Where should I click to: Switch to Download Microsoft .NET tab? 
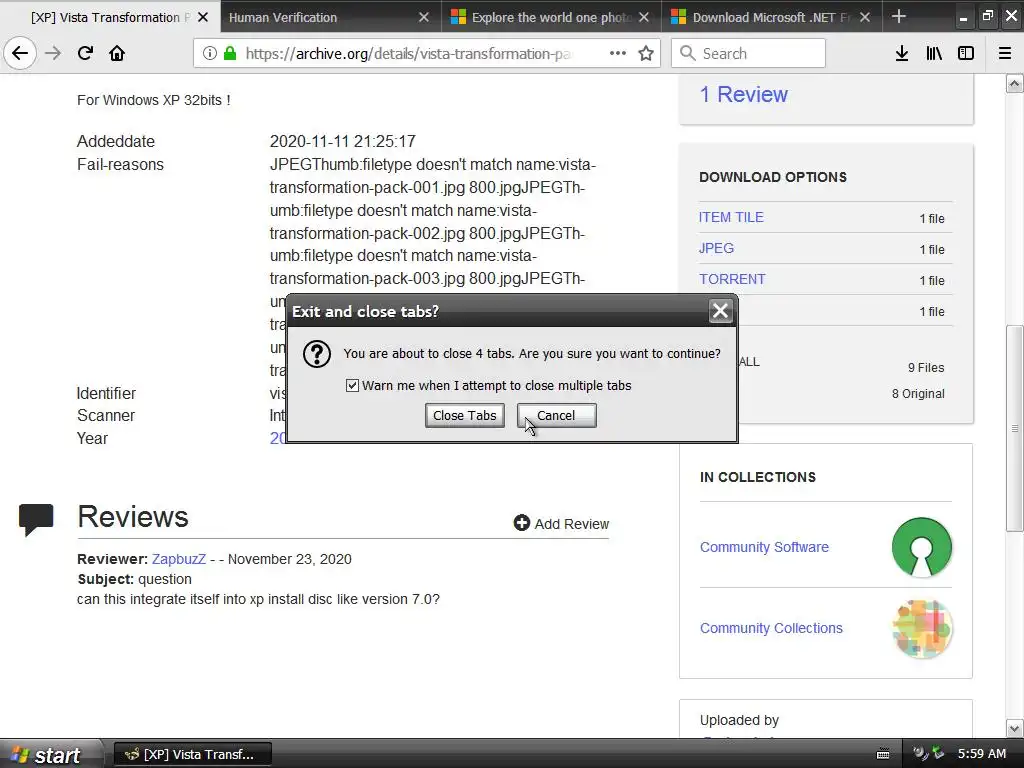[772, 18]
